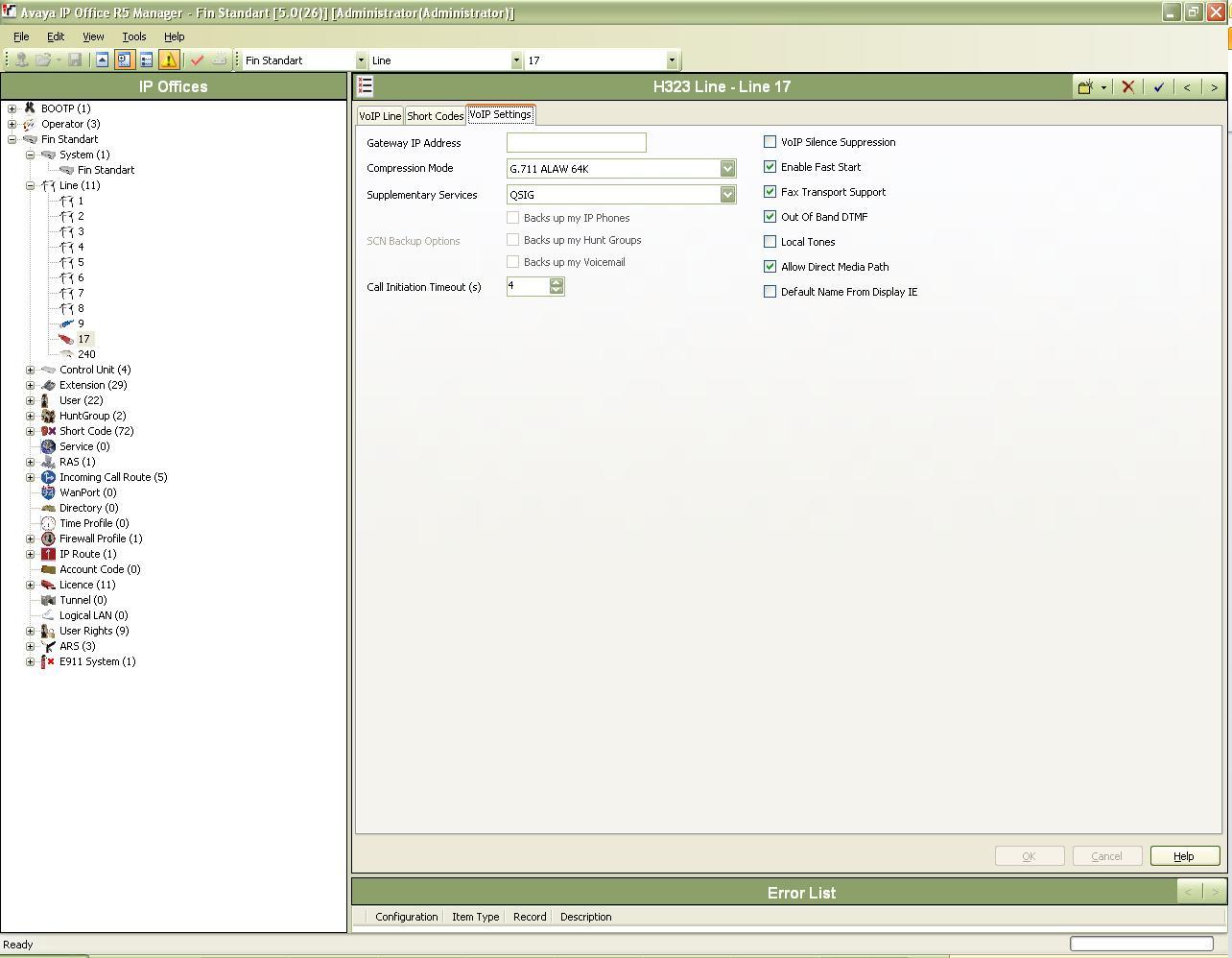Viewport: 1232px width, 958px height.
Task: Open the Compression Mode dropdown
Action: point(727,168)
